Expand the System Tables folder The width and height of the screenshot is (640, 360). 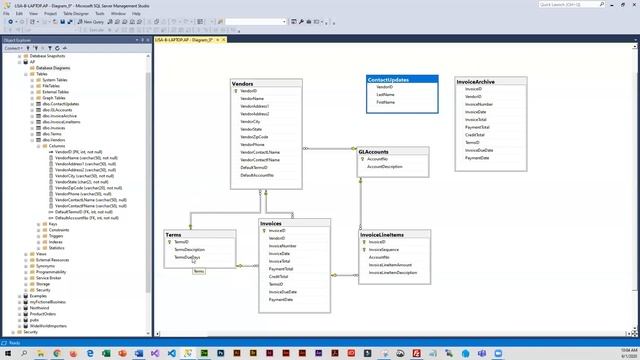tap(32, 80)
